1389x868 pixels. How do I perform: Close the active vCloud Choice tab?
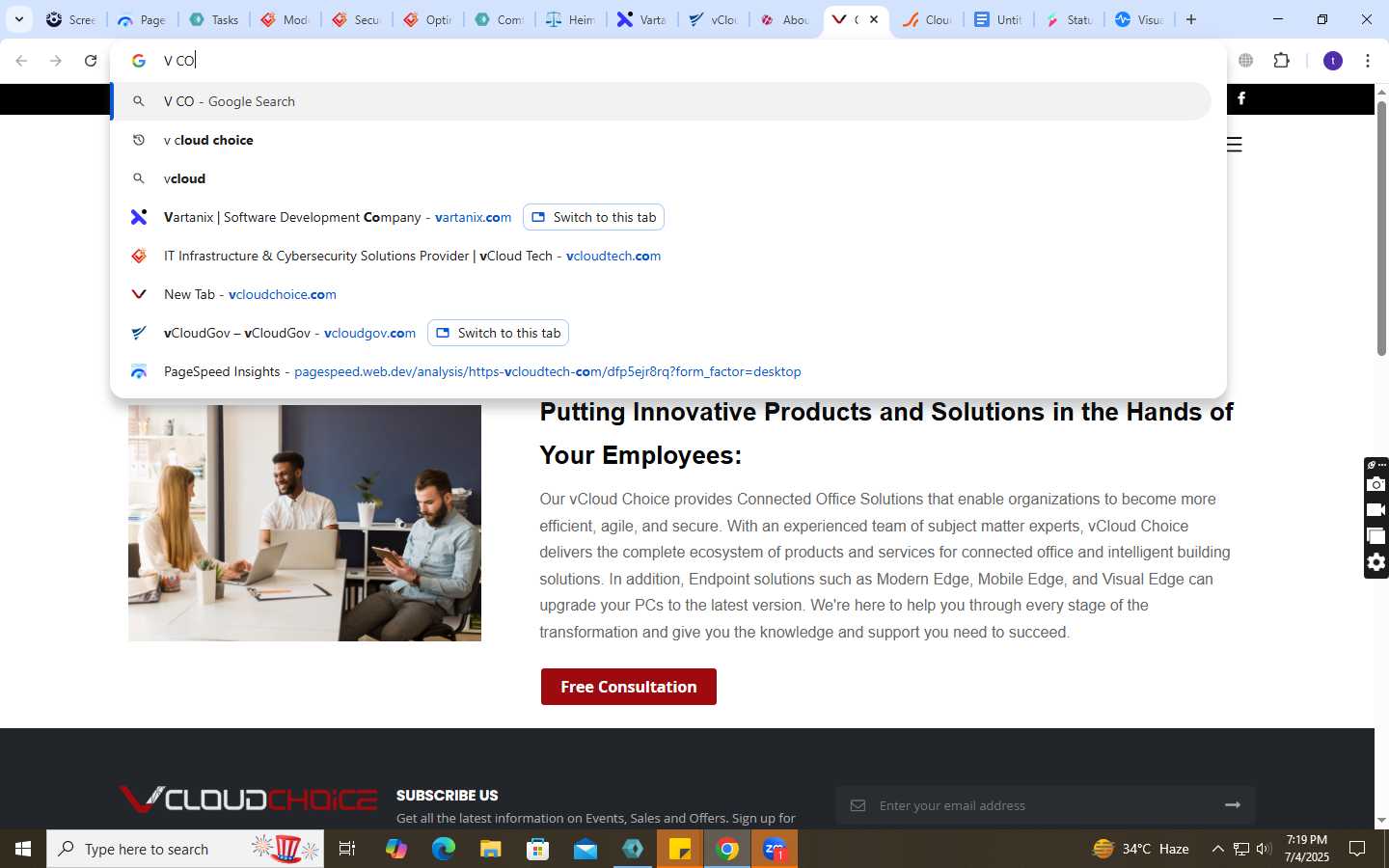(874, 19)
